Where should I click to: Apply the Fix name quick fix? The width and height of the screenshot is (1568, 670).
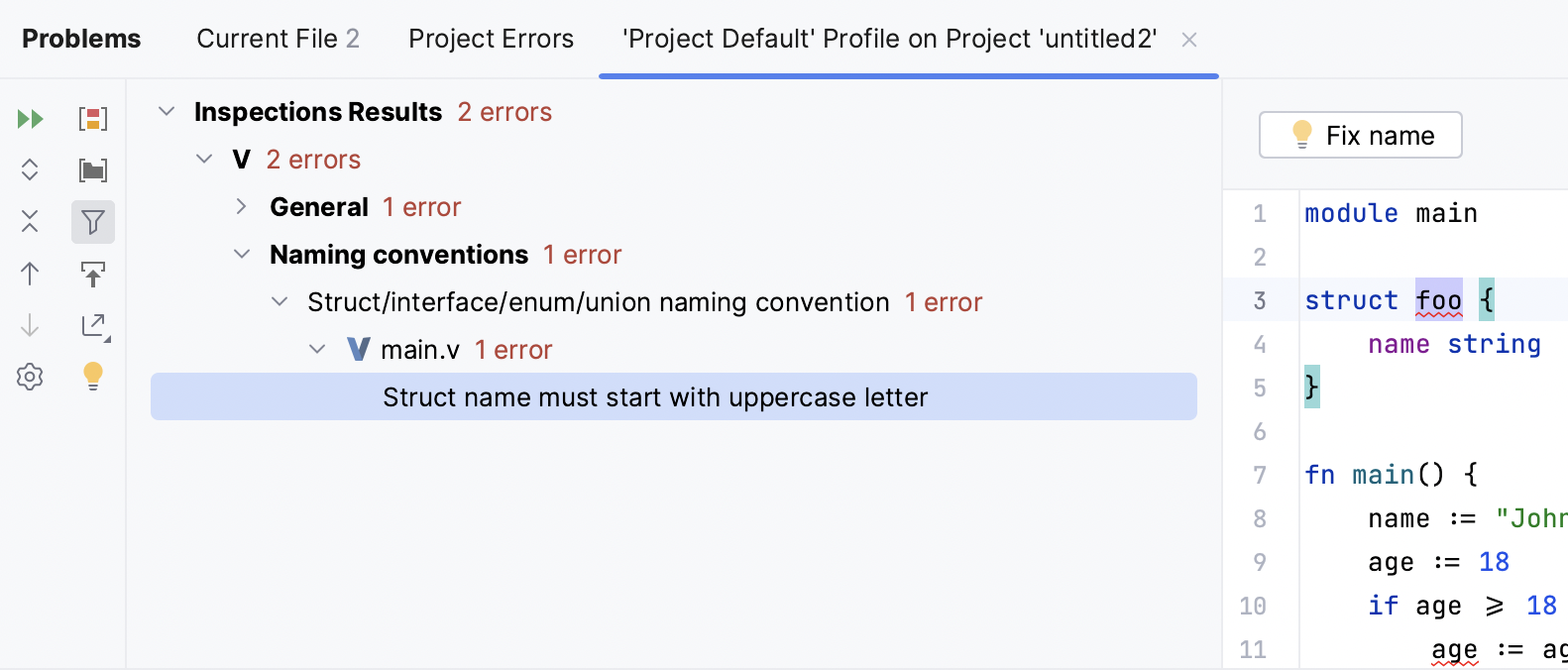click(x=1360, y=135)
